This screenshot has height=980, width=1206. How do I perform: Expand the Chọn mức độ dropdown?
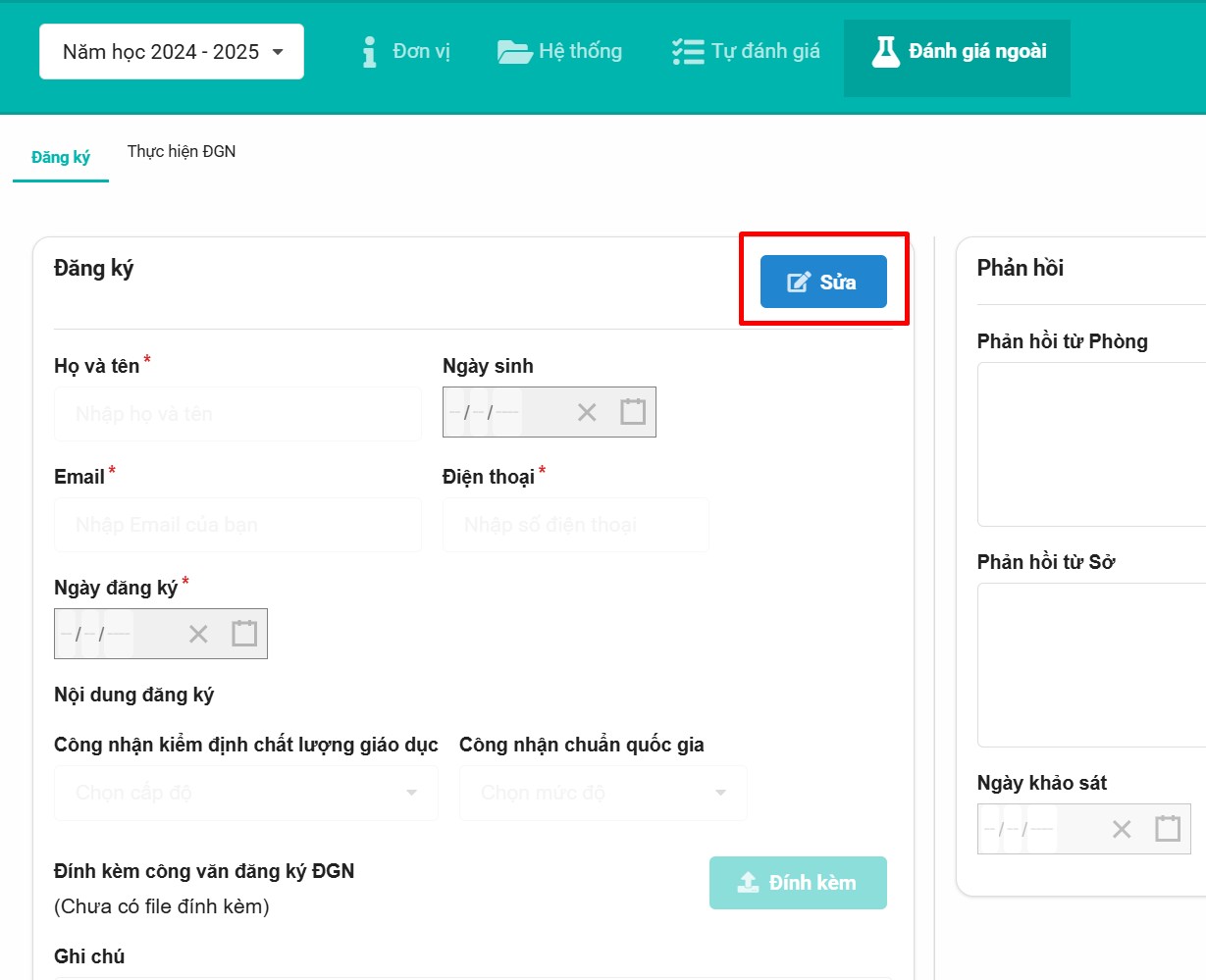pos(603,793)
